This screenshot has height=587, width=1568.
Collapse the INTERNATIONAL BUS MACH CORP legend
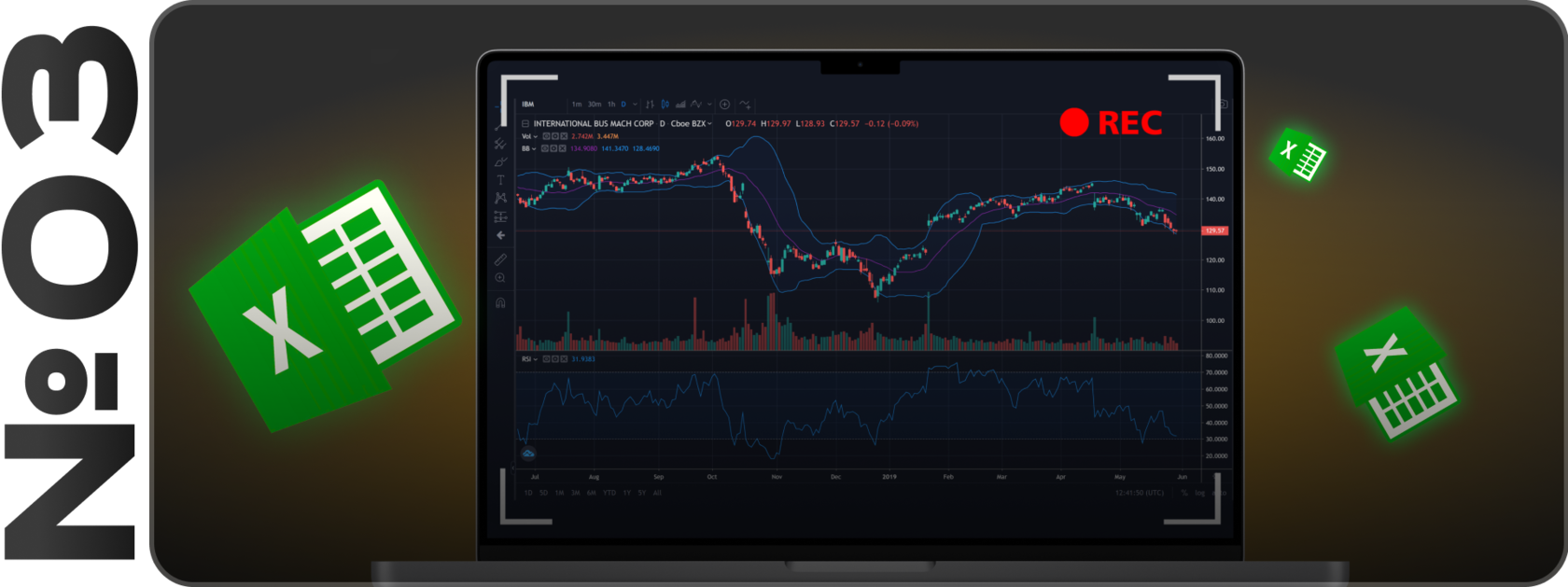[525, 123]
